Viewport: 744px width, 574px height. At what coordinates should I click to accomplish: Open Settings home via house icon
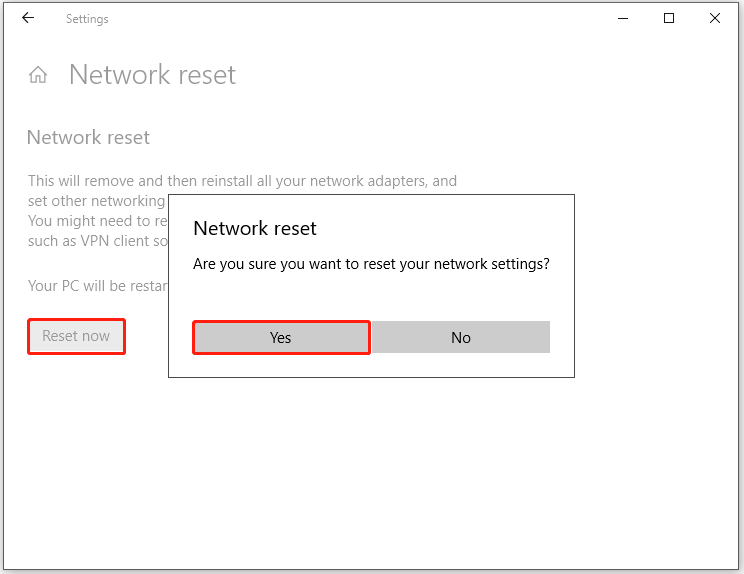tap(38, 75)
